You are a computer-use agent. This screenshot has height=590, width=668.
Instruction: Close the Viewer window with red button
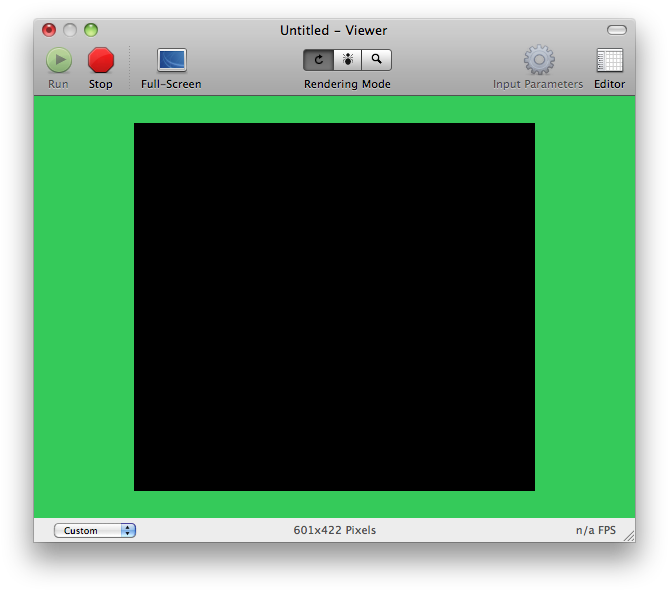tap(49, 30)
